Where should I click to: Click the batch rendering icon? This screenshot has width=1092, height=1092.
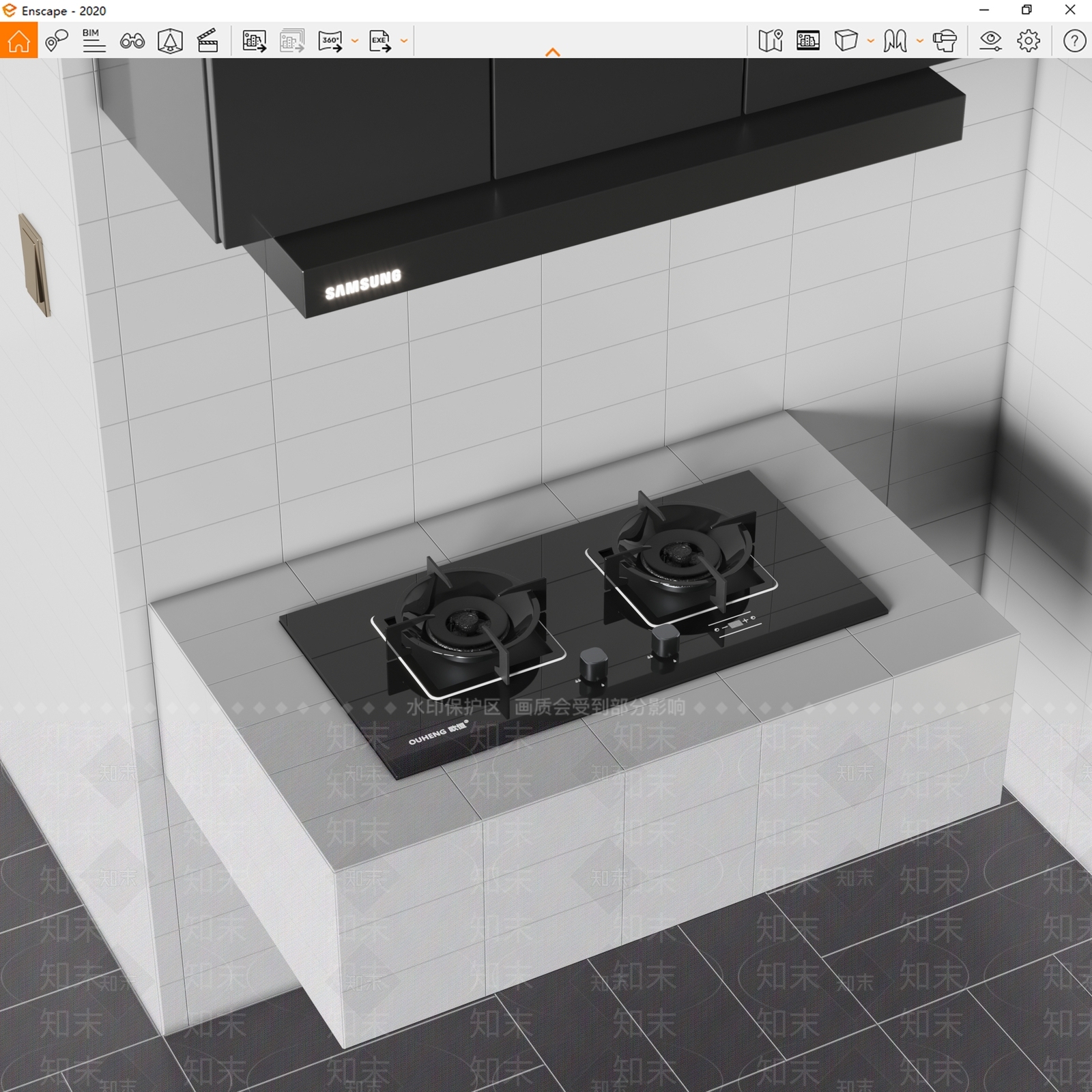[292, 41]
